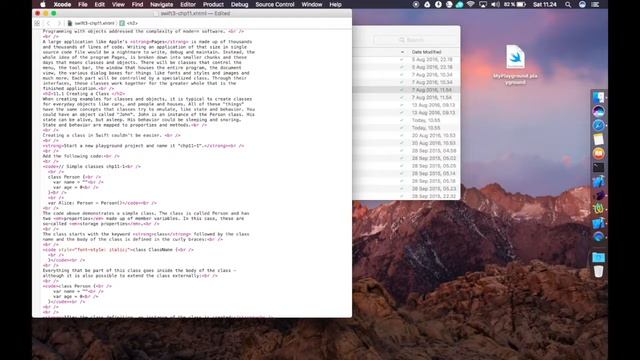Click the volume icon in menu bar
Screen dimensions: 640x360
pyautogui.click(x=496, y=4)
